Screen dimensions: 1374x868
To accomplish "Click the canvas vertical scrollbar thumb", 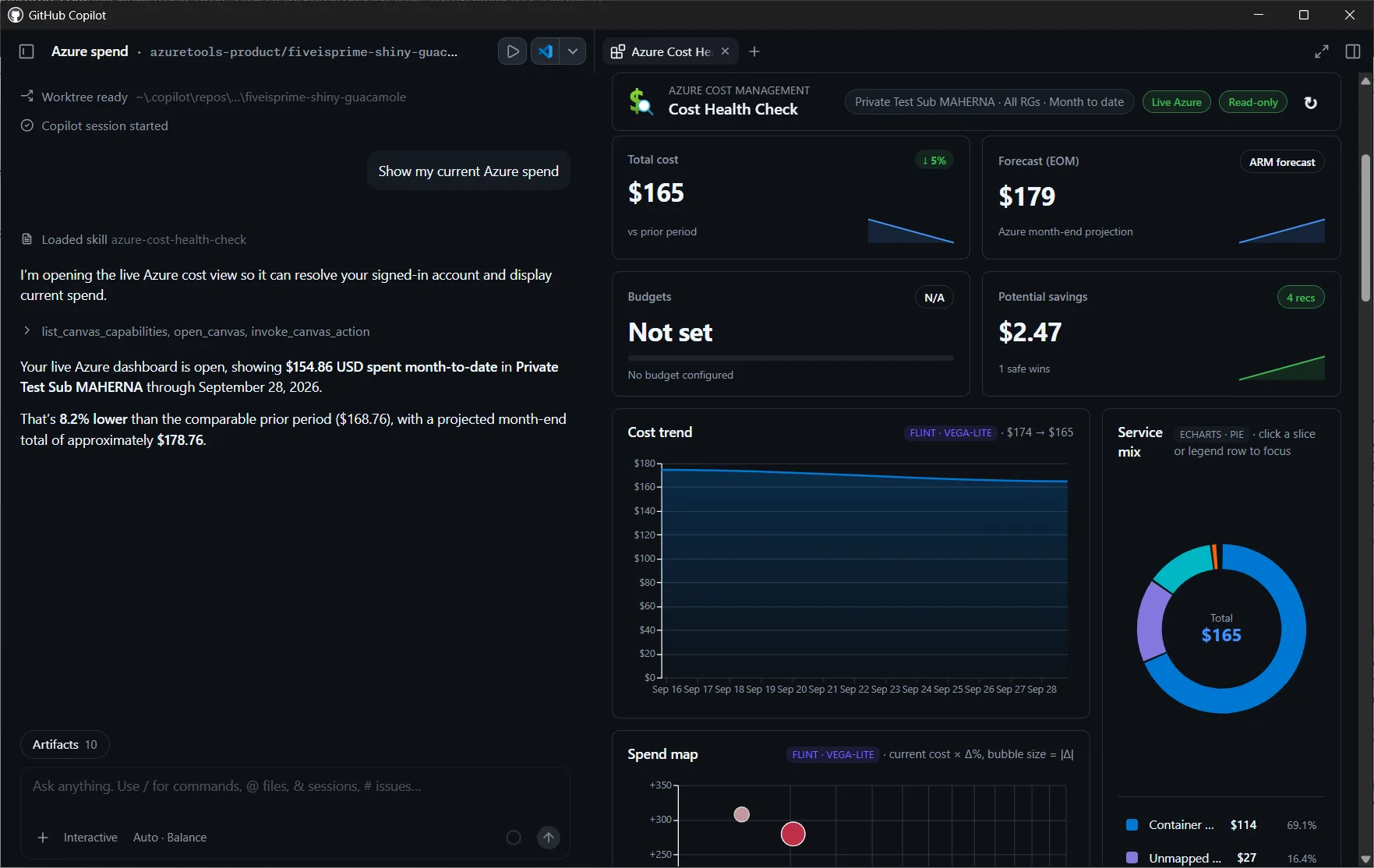I will (1365, 228).
